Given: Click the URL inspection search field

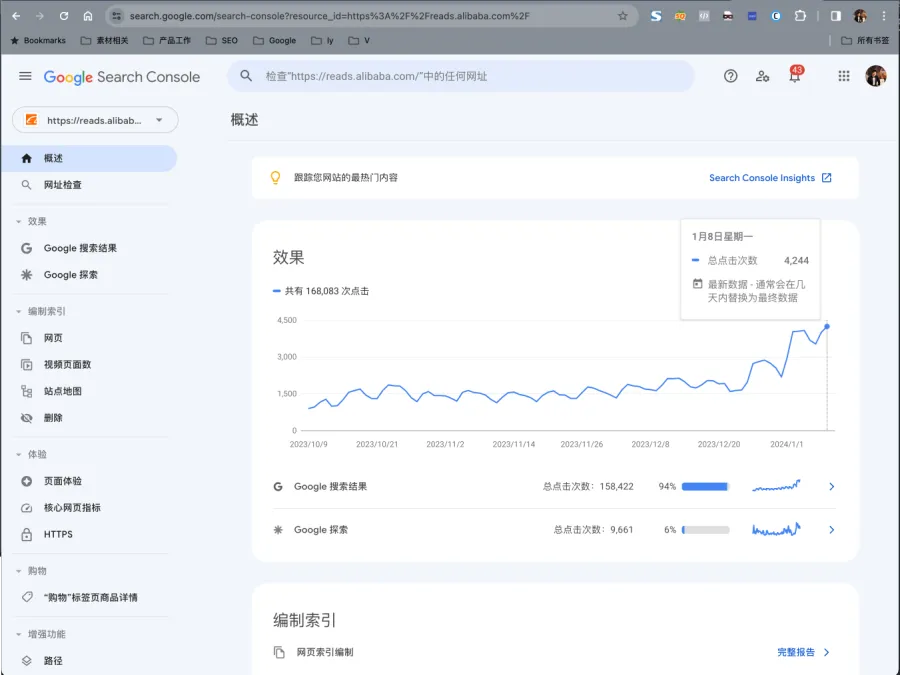Looking at the screenshot, I should click(460, 76).
